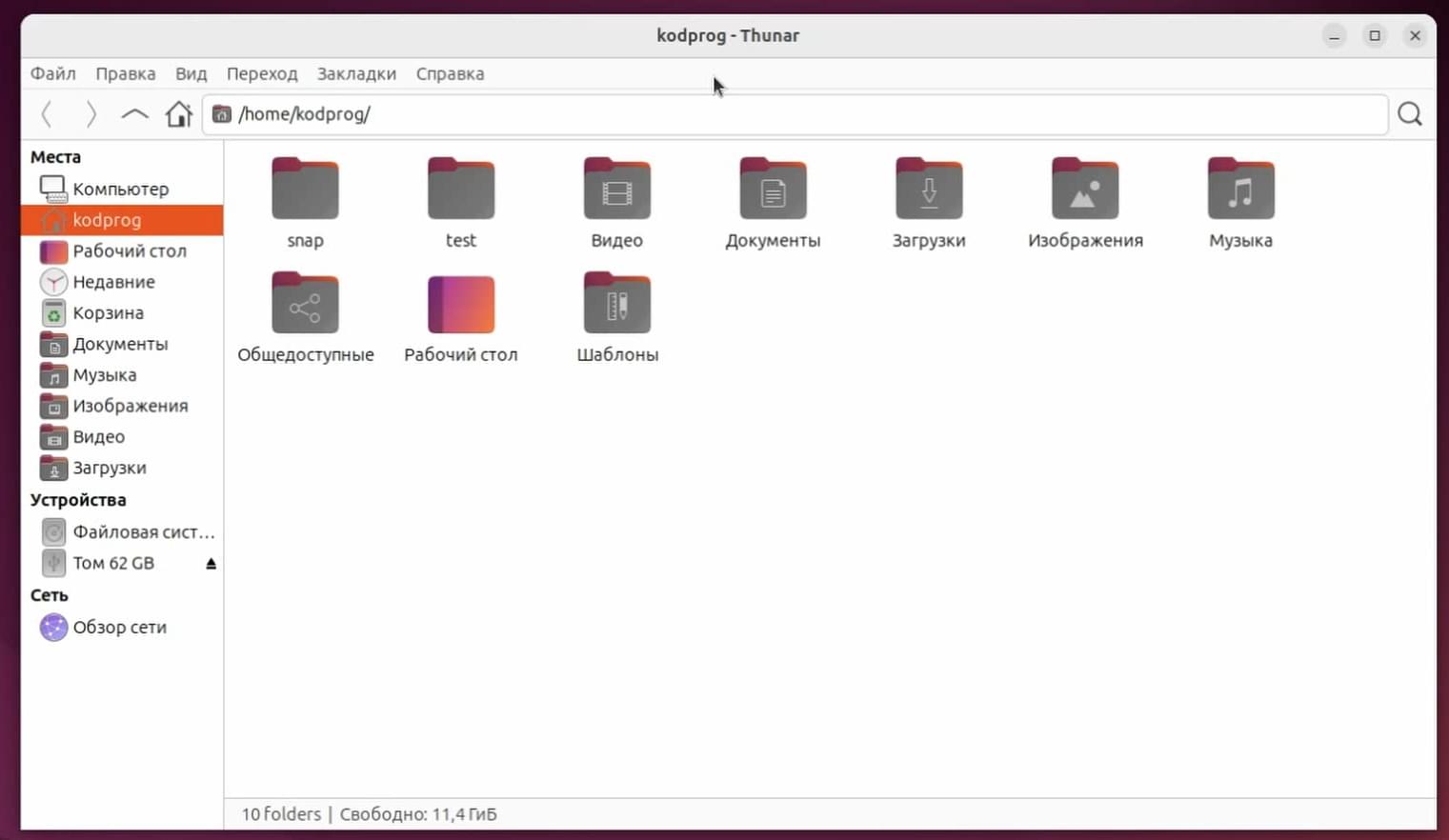
Task: Go back with the left arrow button
Action: pos(46,114)
